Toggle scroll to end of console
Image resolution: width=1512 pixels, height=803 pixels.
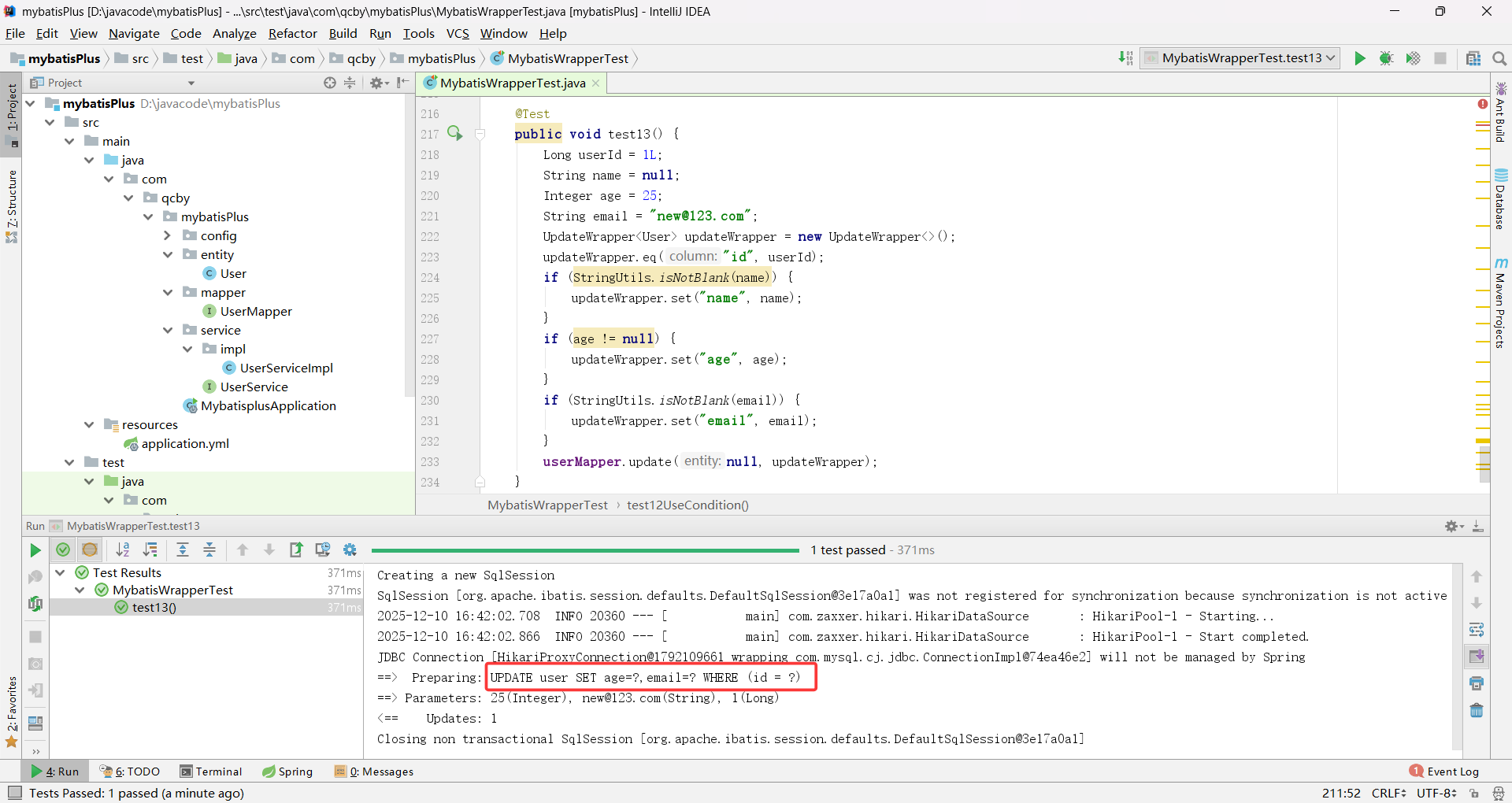point(1477,657)
